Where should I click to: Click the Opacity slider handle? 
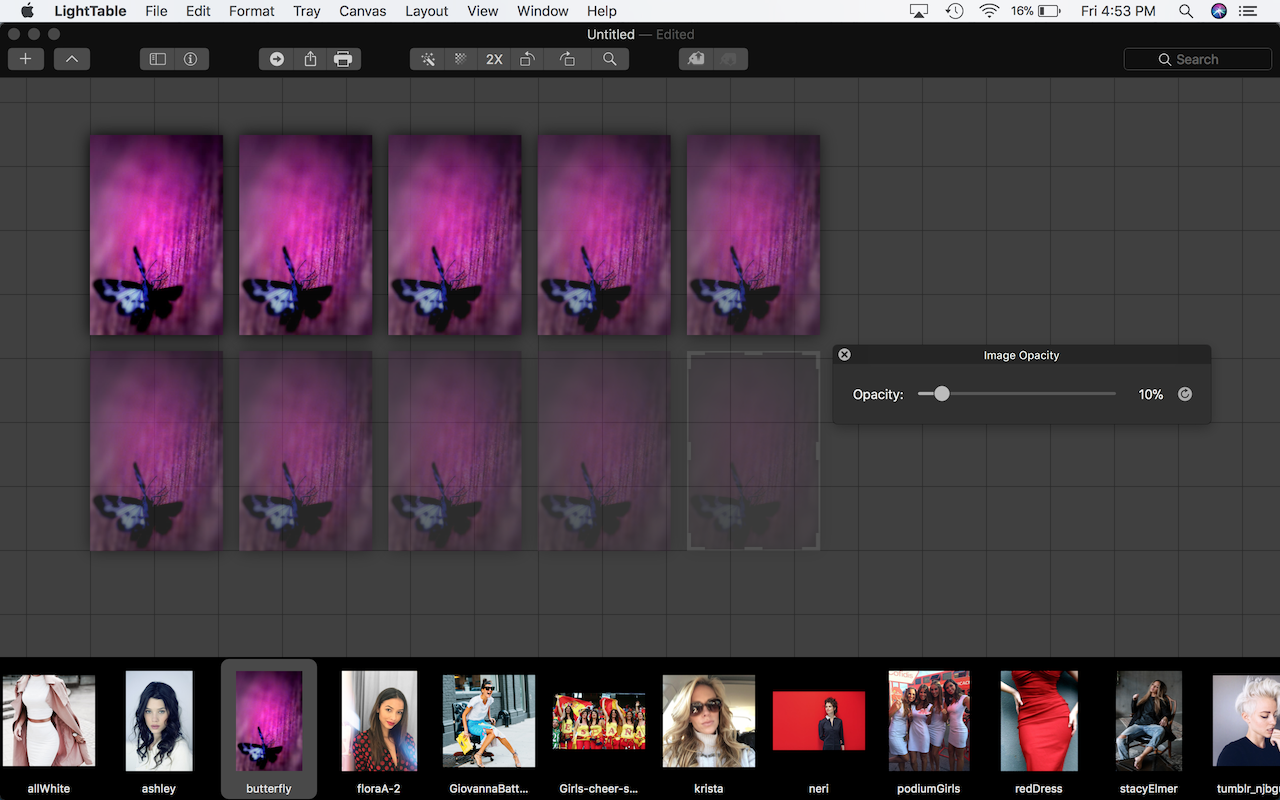(941, 394)
